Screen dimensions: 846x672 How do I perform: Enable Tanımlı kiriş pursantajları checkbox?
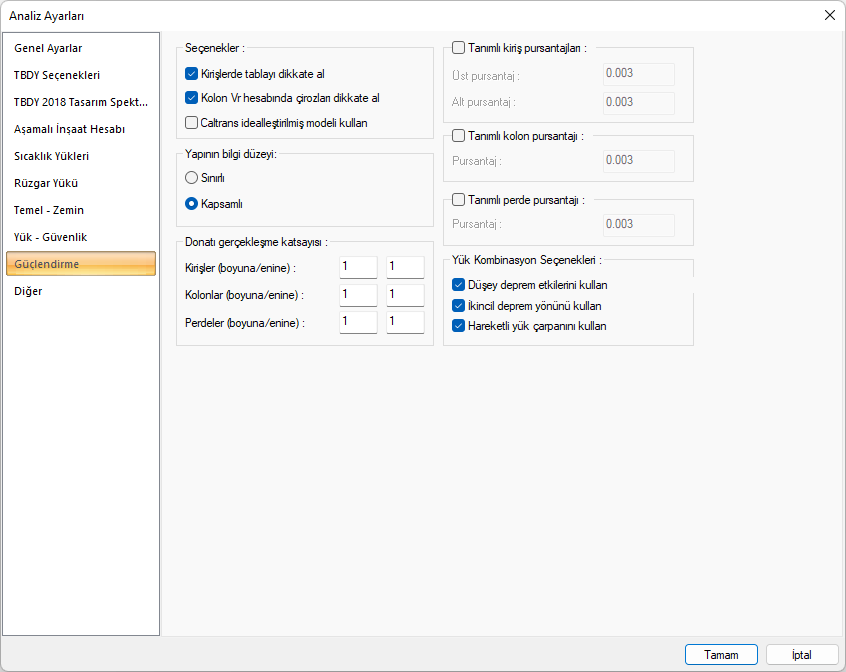tap(459, 47)
